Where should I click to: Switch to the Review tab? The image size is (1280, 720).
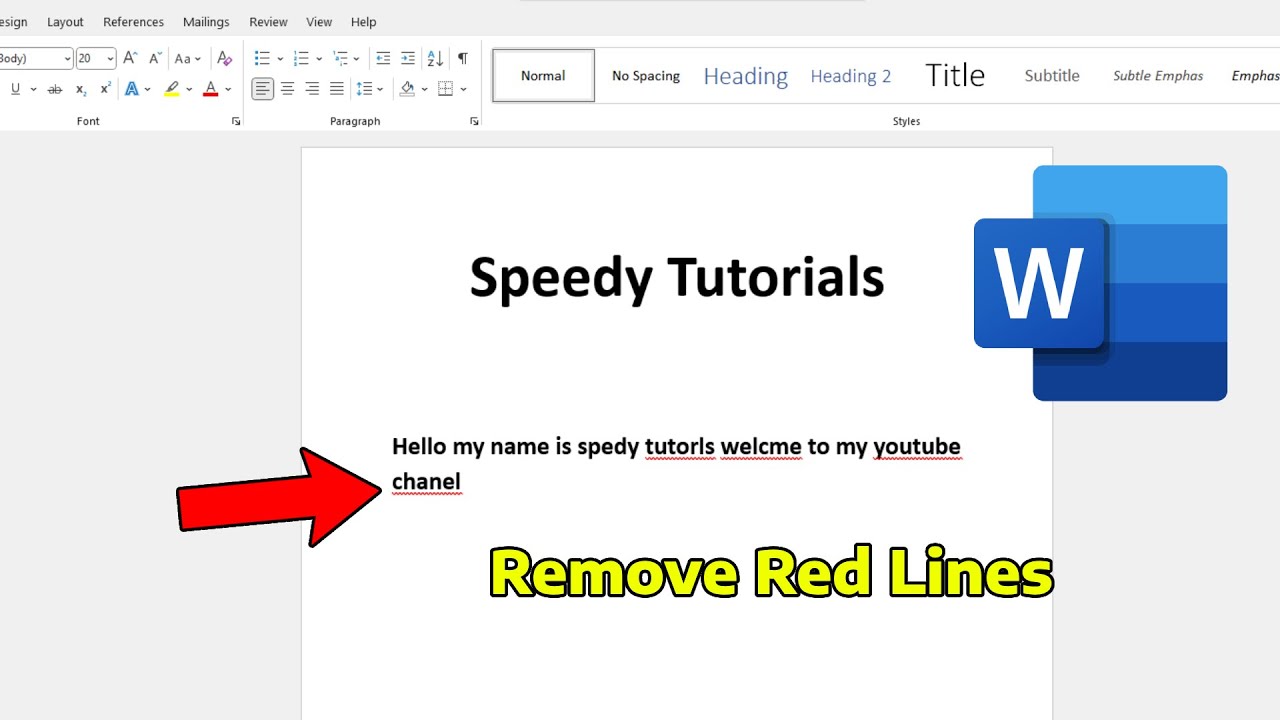point(268,22)
